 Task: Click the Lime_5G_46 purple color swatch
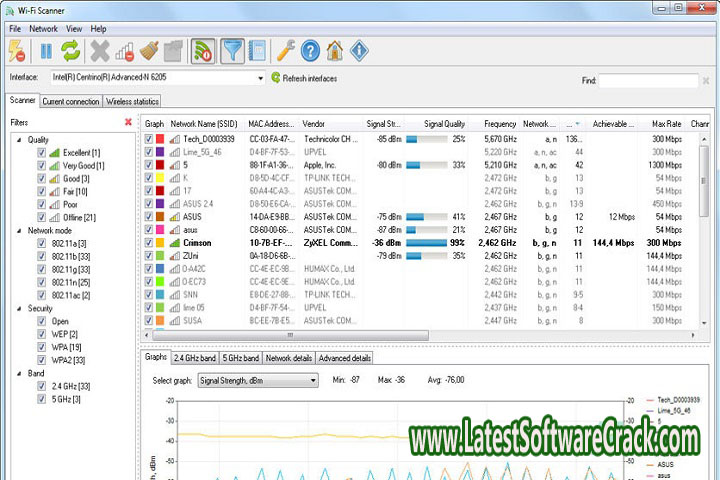click(160, 152)
